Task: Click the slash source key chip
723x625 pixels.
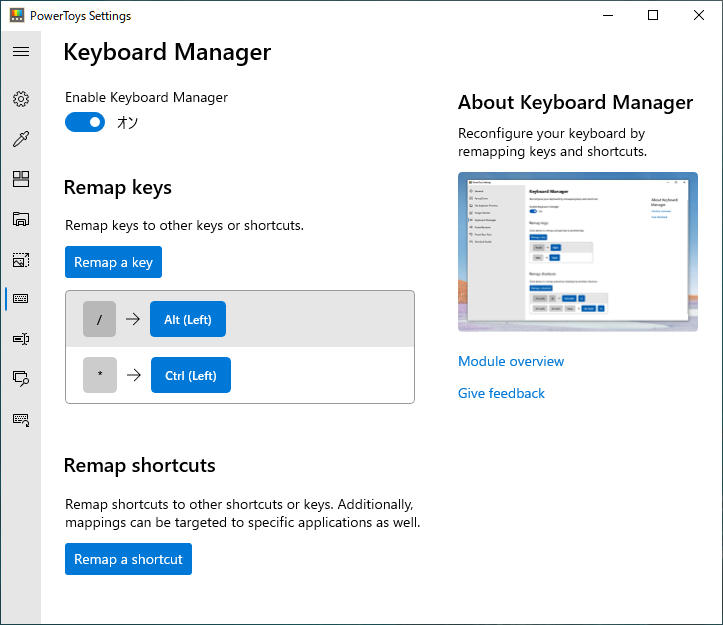Action: (x=100, y=319)
